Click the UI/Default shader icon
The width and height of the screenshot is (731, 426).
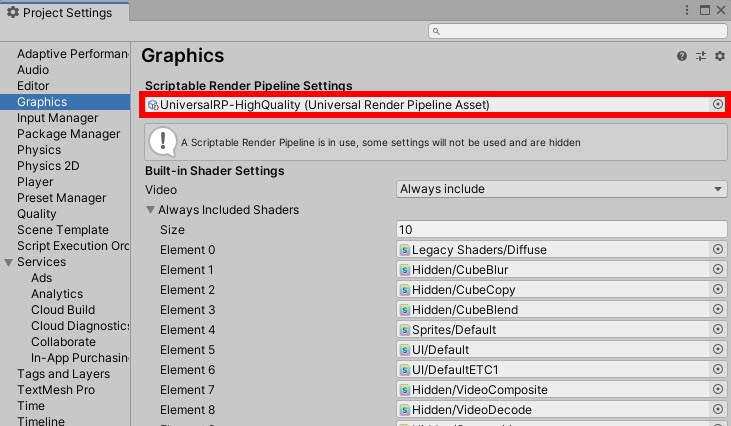(405, 350)
